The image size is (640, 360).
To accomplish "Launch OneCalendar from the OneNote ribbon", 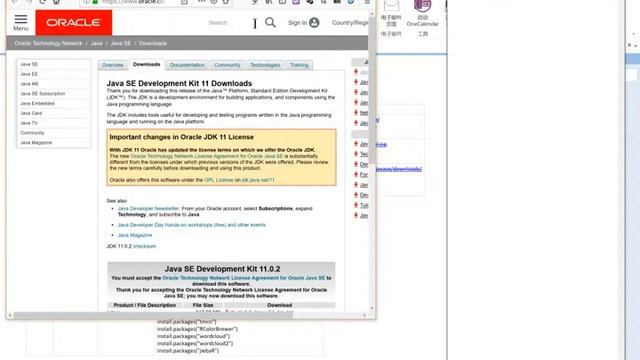I will point(422,13).
